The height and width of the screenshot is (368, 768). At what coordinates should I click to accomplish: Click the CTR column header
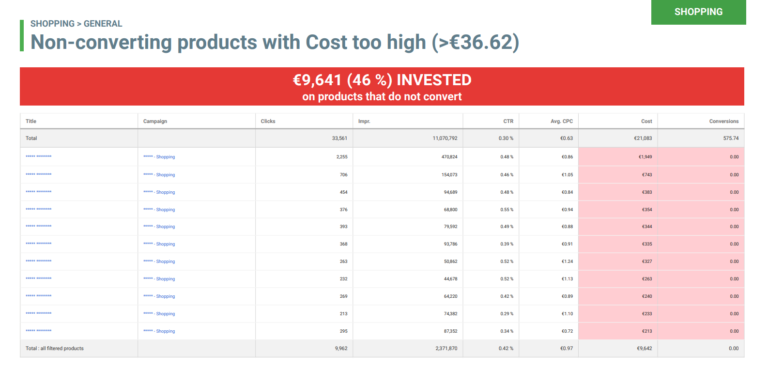pyautogui.click(x=508, y=121)
